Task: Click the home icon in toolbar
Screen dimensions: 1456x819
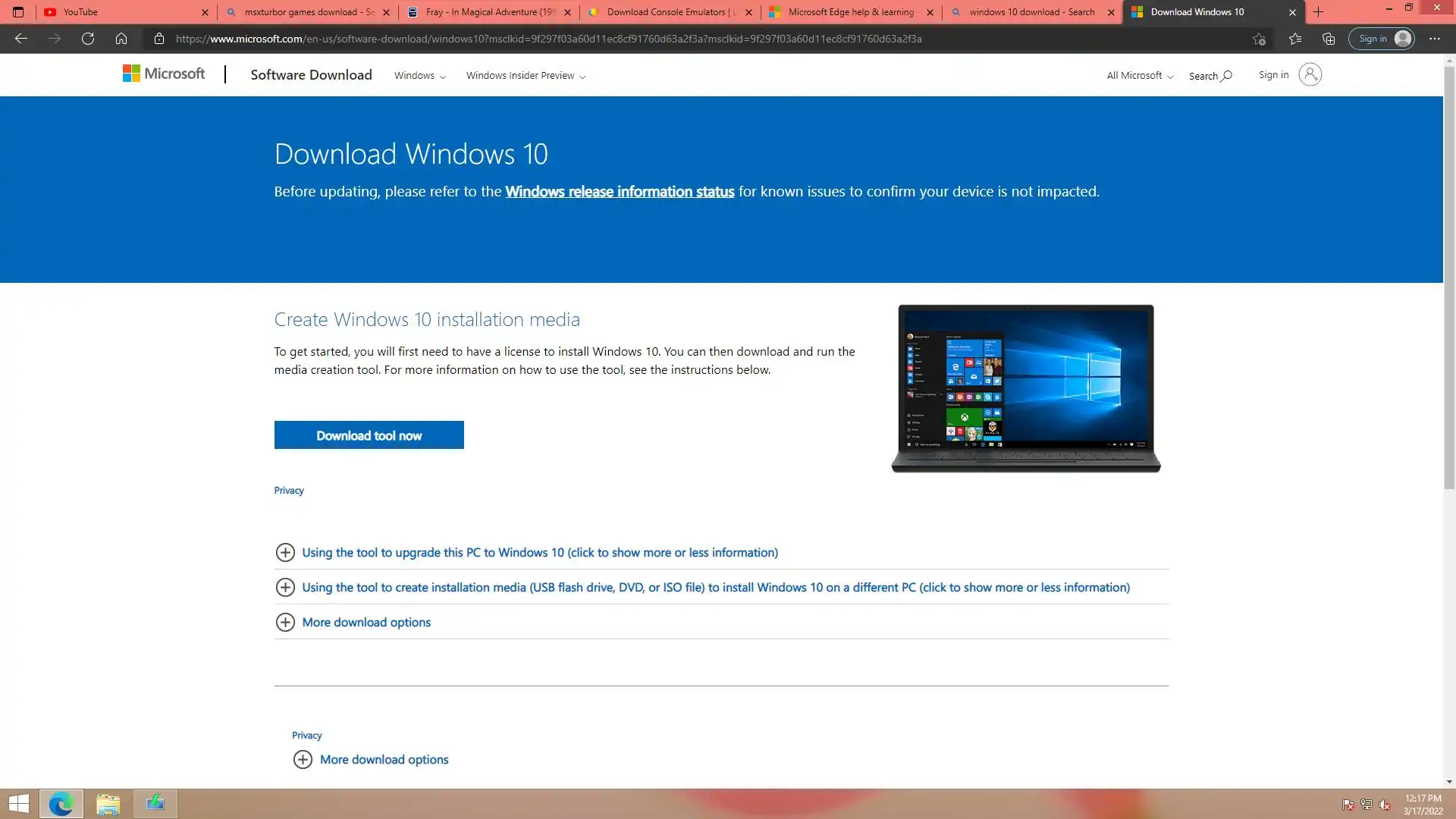Action: click(x=121, y=39)
